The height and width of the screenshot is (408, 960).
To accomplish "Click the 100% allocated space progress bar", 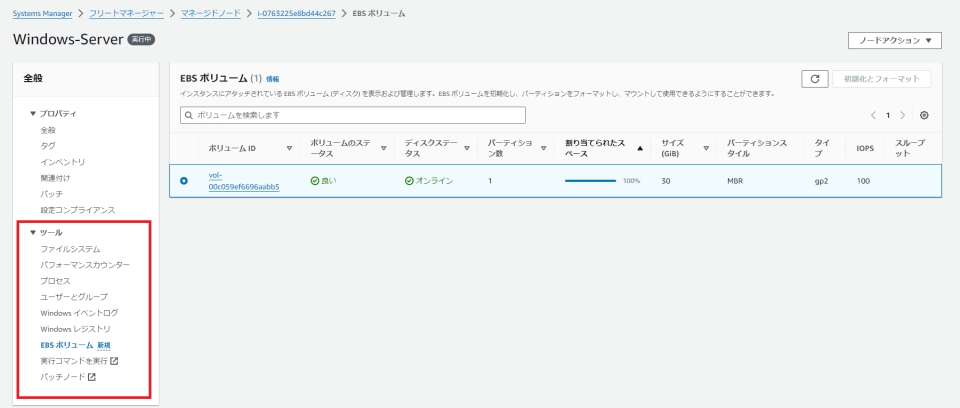I will point(590,181).
